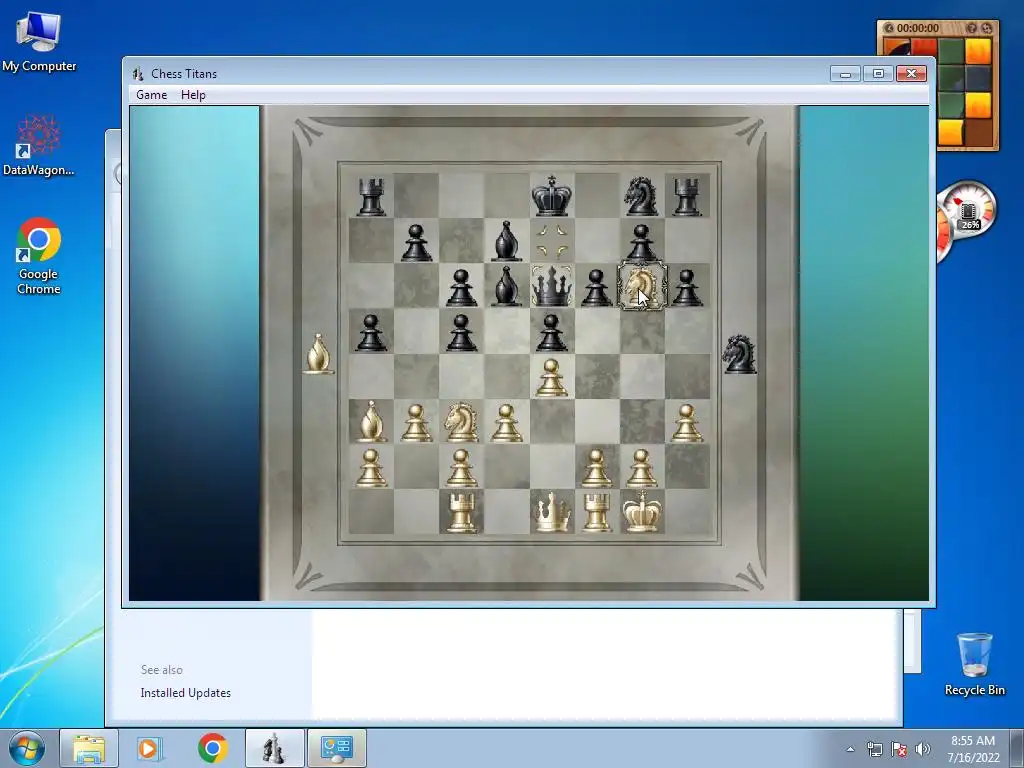Launch Windows Media Player from taskbar
Viewport: 1024px width, 768px height.
point(149,748)
